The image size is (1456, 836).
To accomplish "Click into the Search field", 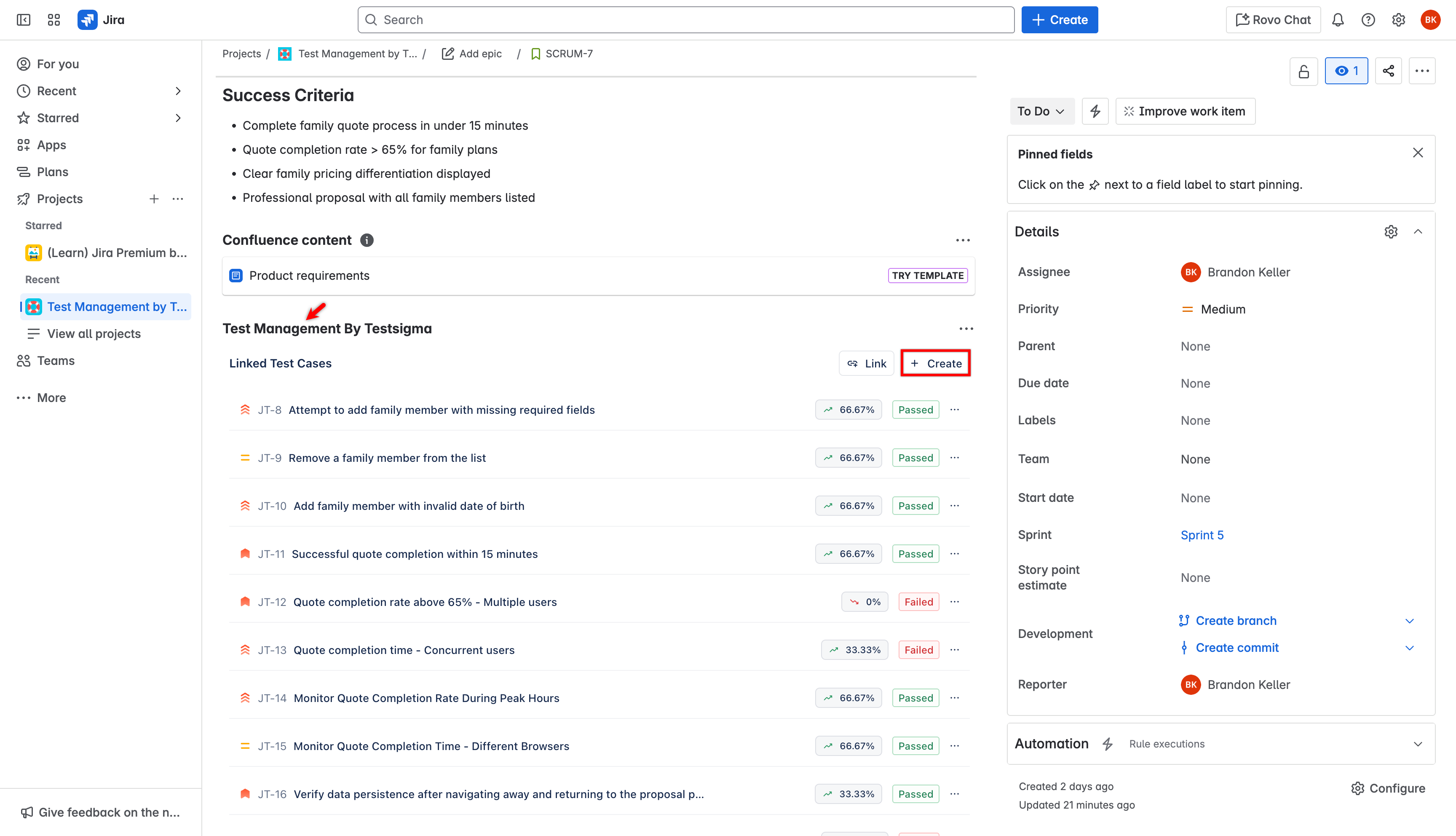I will coord(686,20).
